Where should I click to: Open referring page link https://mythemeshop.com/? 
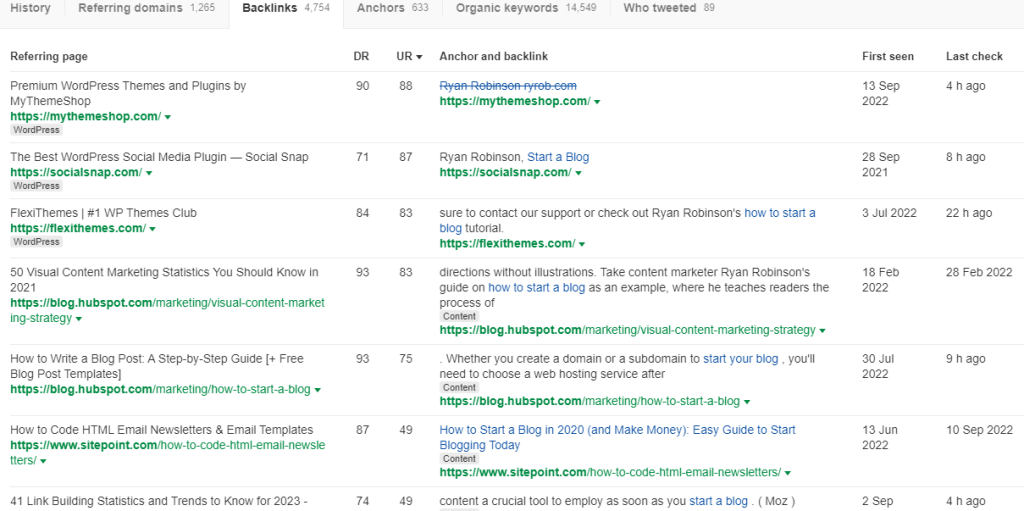tap(86, 116)
